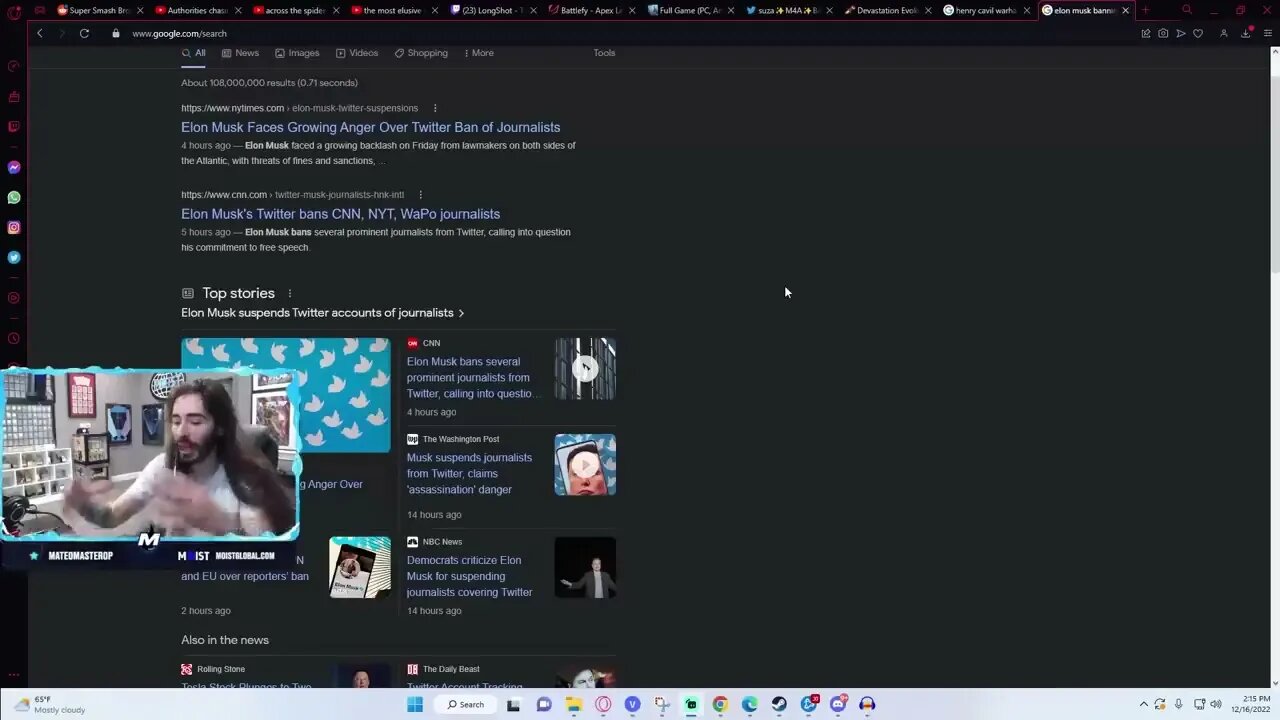Open the GX Cleaner sidebar icon
Viewport: 1280px width, 720px height.
14,97
